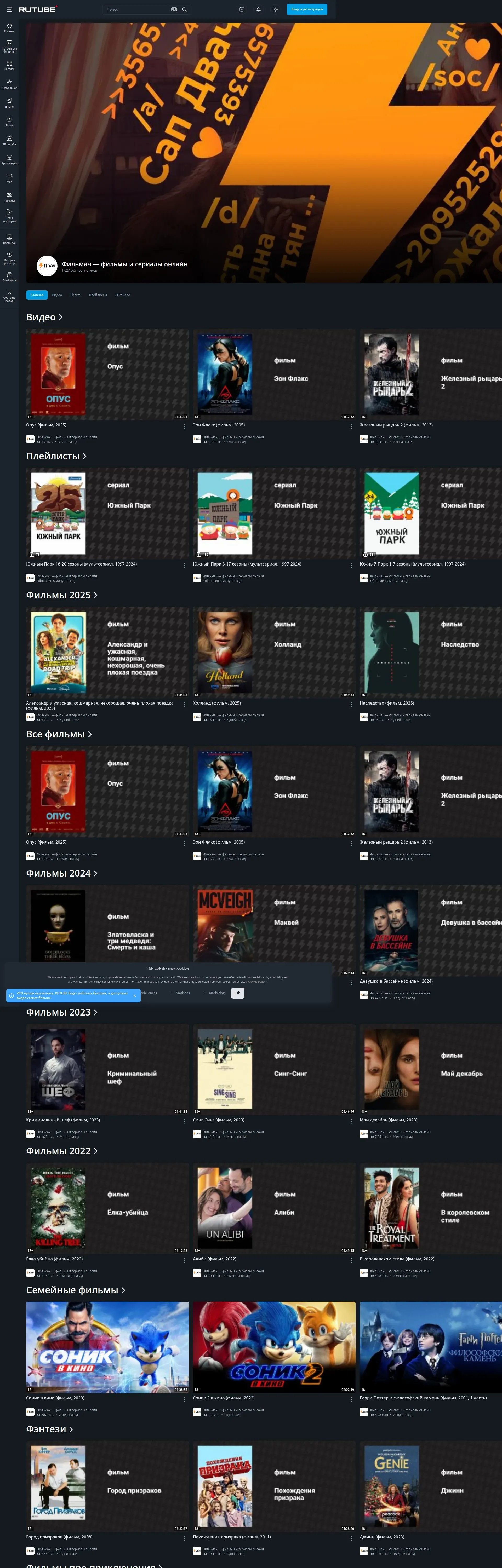Viewport: 502px width, 1568px height.
Task: Open ТВ онлайн in the sidebar
Action: coord(9,140)
